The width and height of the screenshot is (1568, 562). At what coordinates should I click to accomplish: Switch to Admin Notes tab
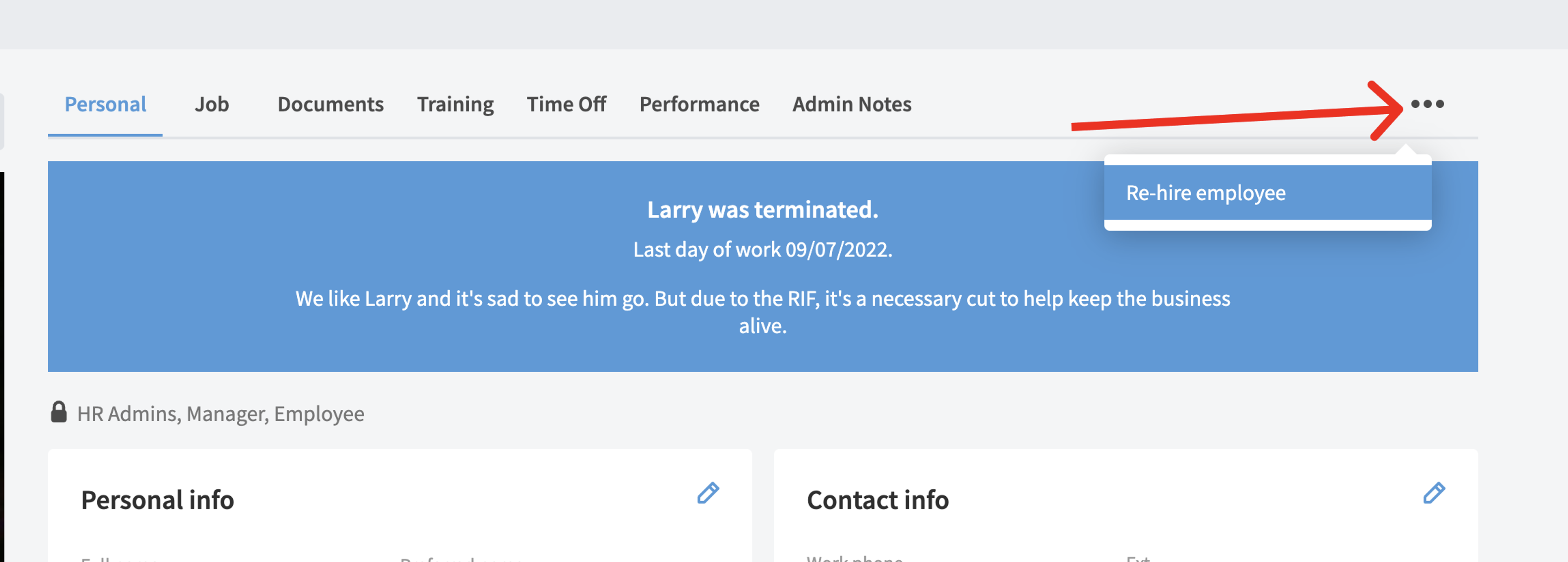pos(851,104)
